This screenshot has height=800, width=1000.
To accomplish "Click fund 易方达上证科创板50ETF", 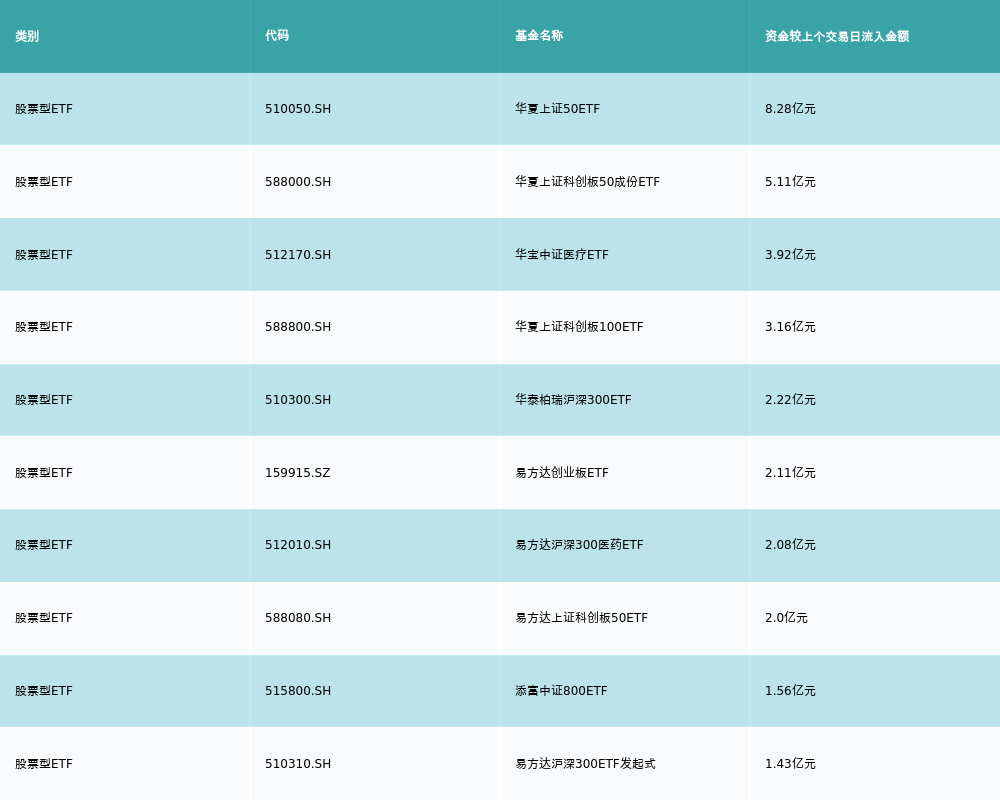I will [582, 618].
